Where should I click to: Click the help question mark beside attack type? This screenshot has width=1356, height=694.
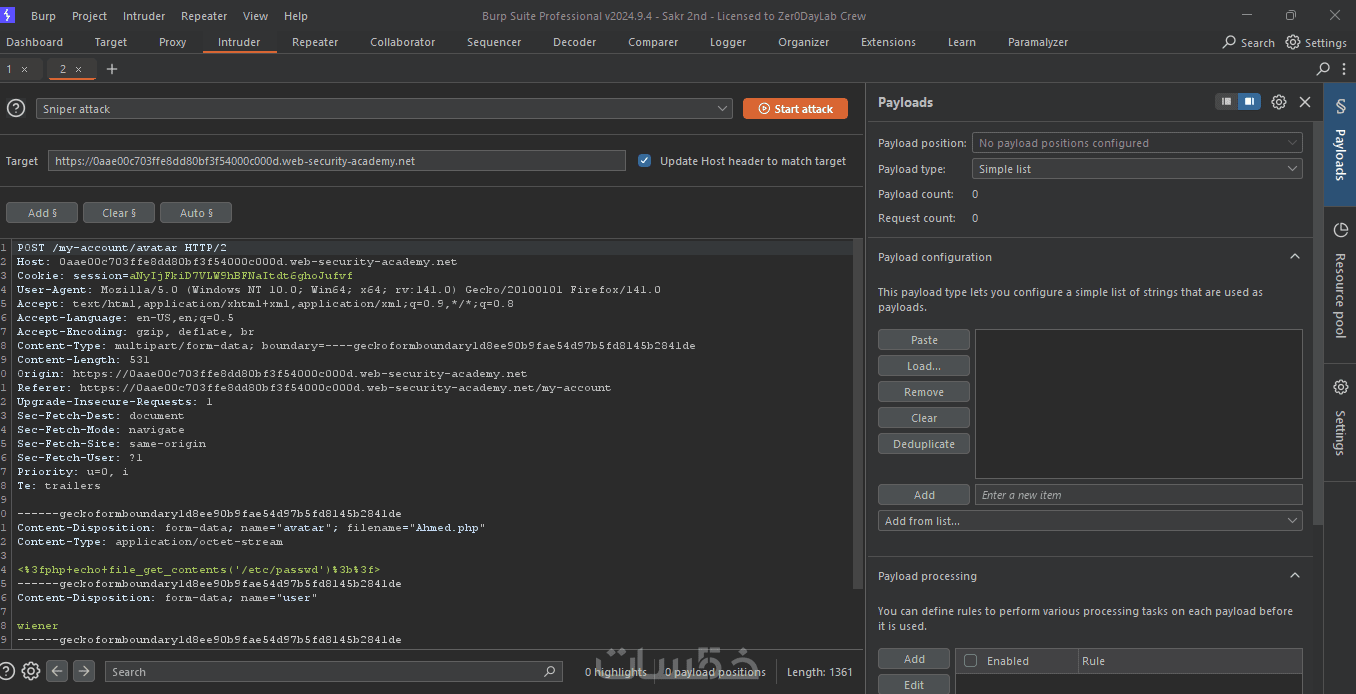coord(16,108)
